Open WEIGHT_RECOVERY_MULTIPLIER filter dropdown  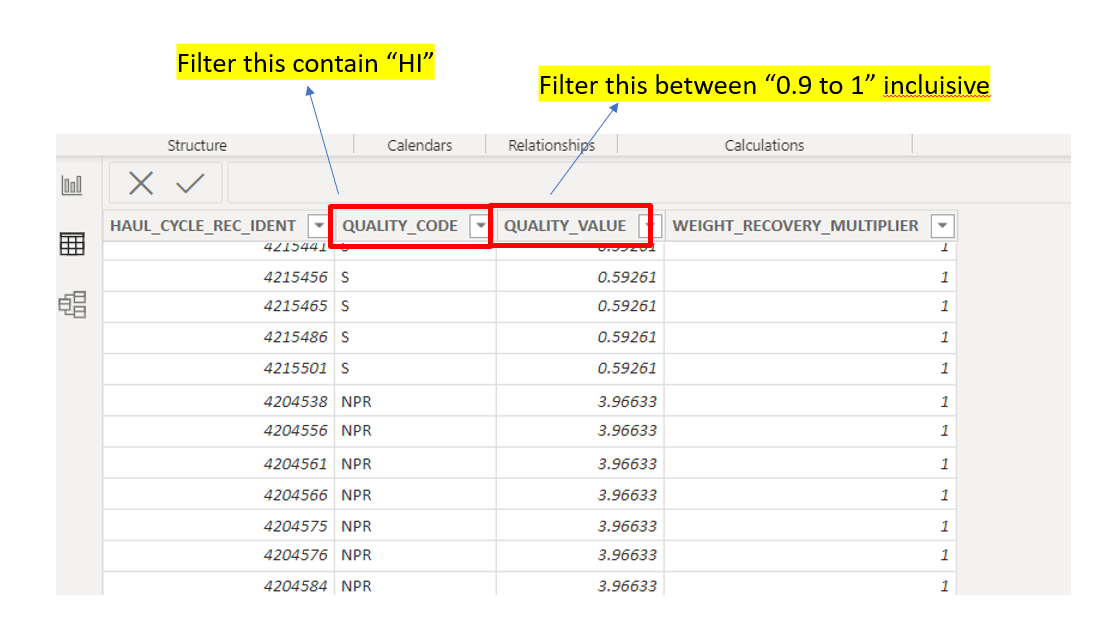pos(942,226)
